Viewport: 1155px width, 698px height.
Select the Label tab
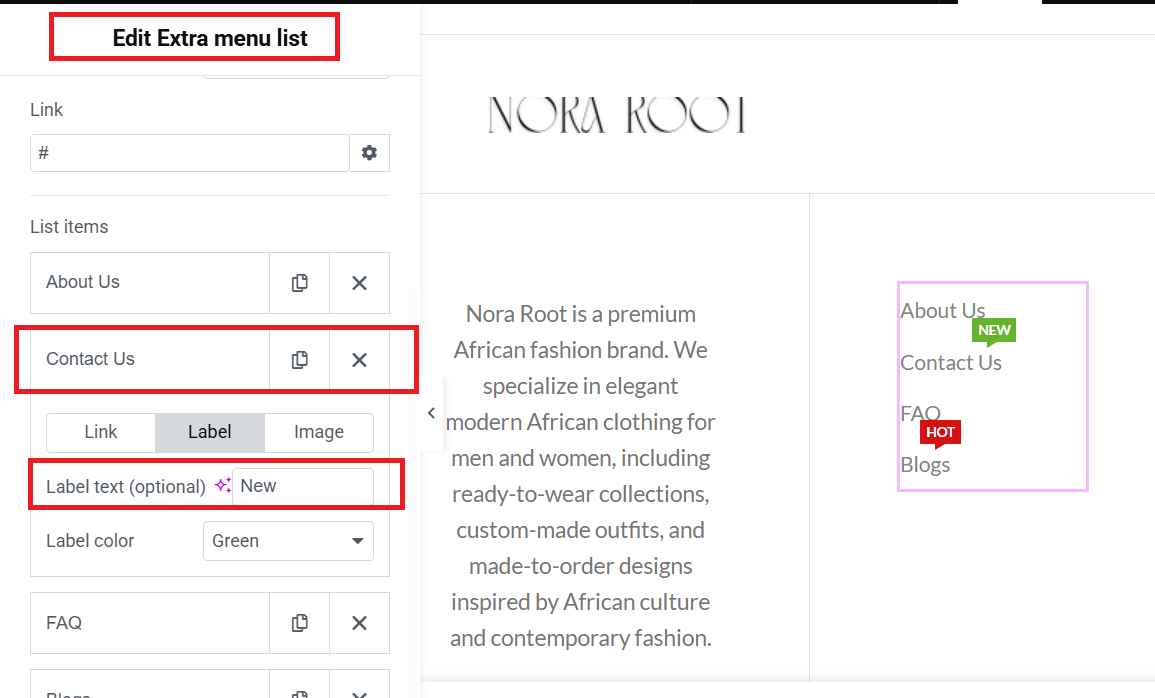[x=209, y=432]
